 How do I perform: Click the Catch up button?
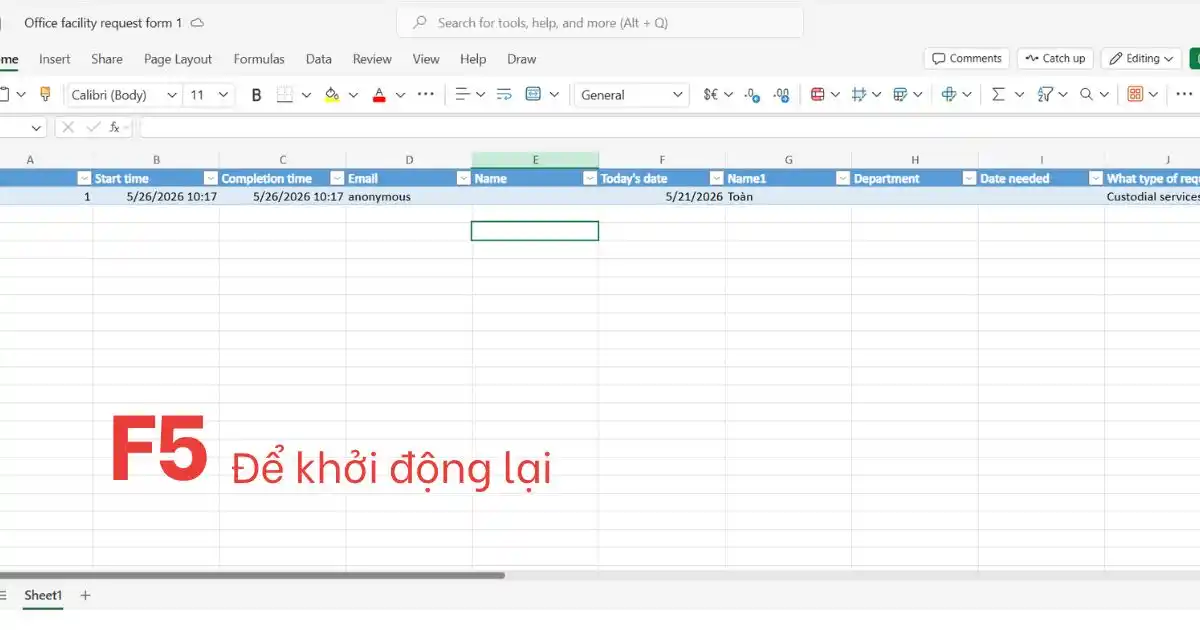[x=1055, y=58]
